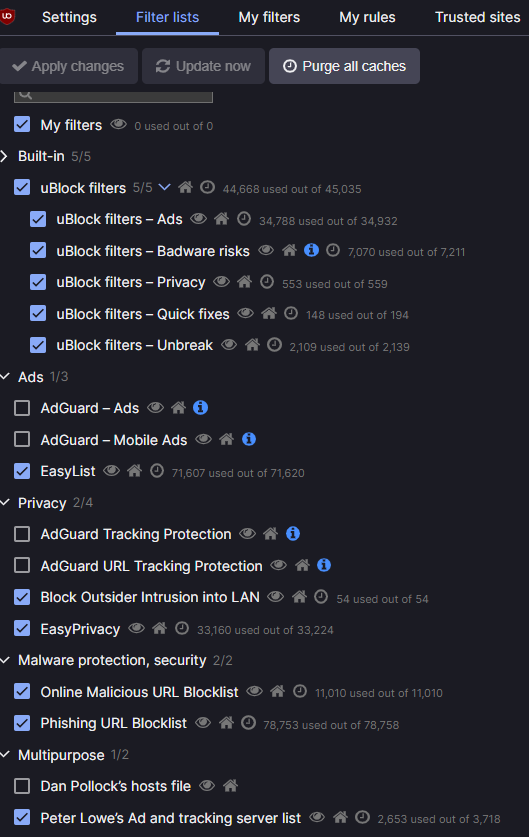Click the filter list search field
This screenshot has height=837, width=529.
114,96
